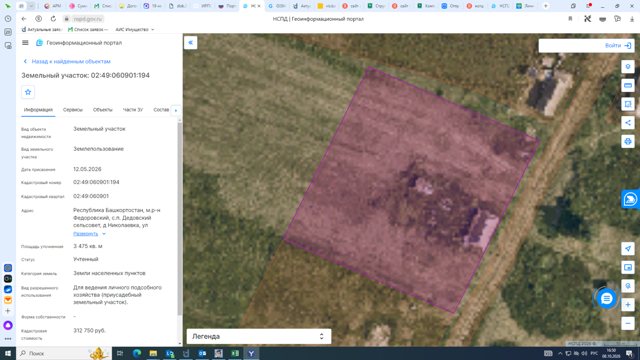Zoom out the map with minus button
640x360 pixels.
[628, 324]
